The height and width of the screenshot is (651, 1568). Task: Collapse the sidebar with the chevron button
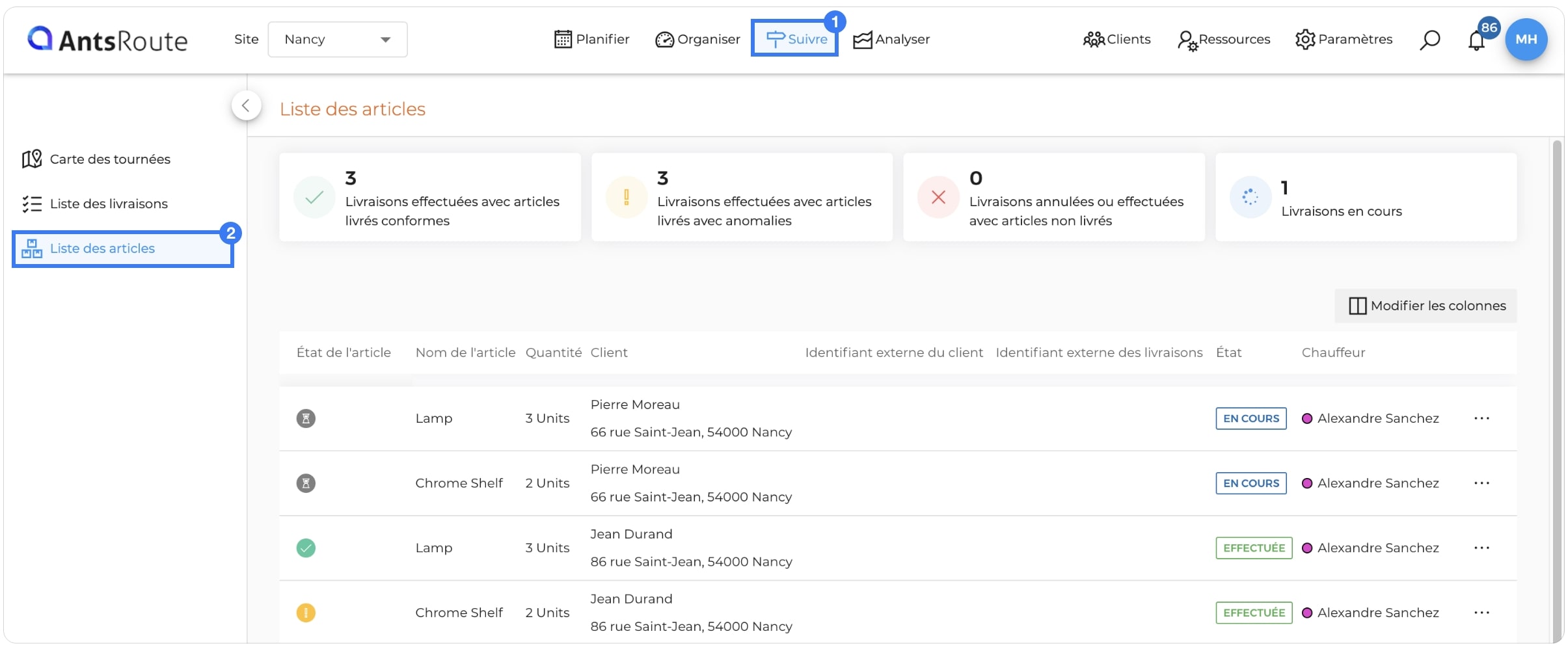tap(246, 105)
